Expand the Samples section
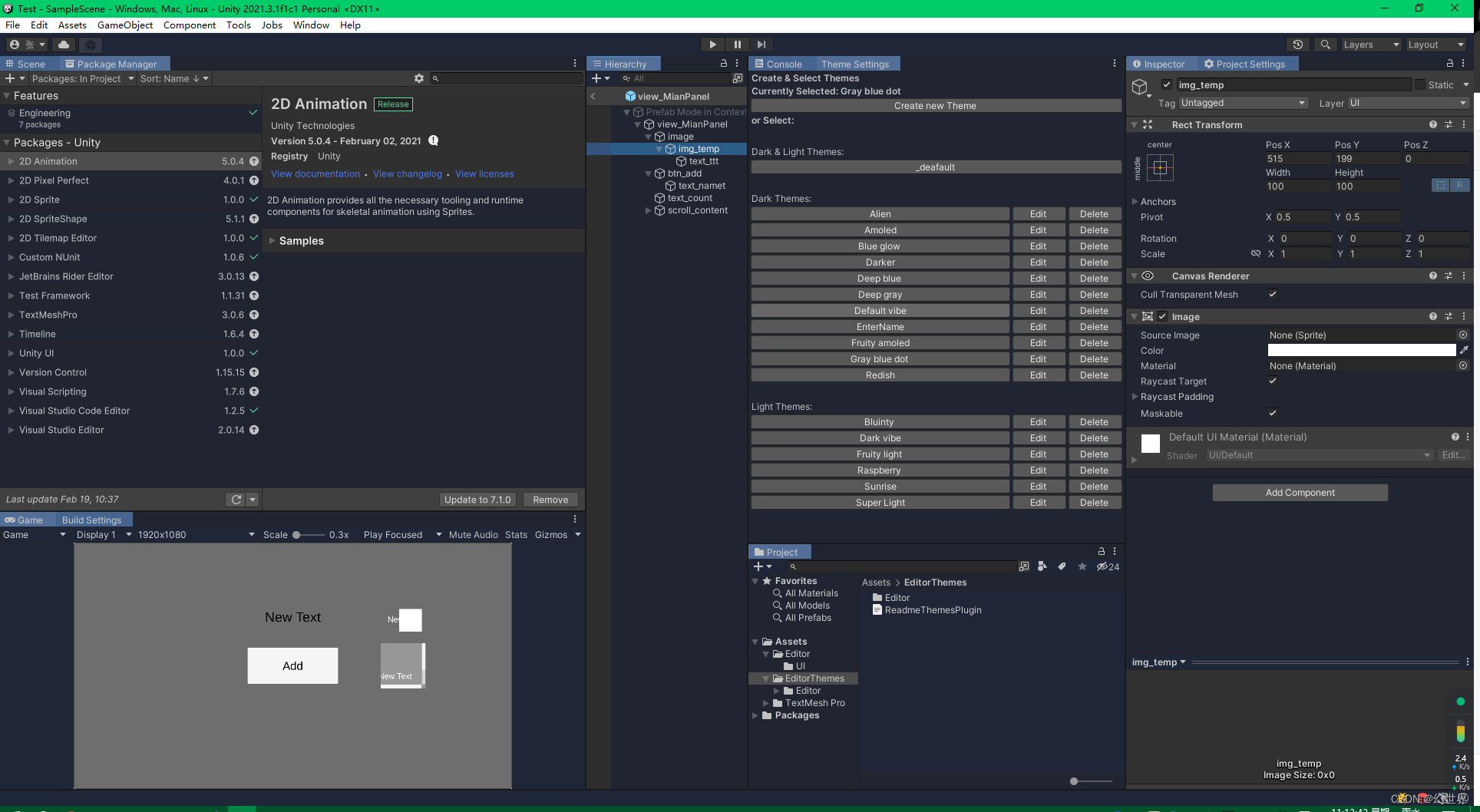Viewport: 1480px width, 812px height. tap(272, 241)
